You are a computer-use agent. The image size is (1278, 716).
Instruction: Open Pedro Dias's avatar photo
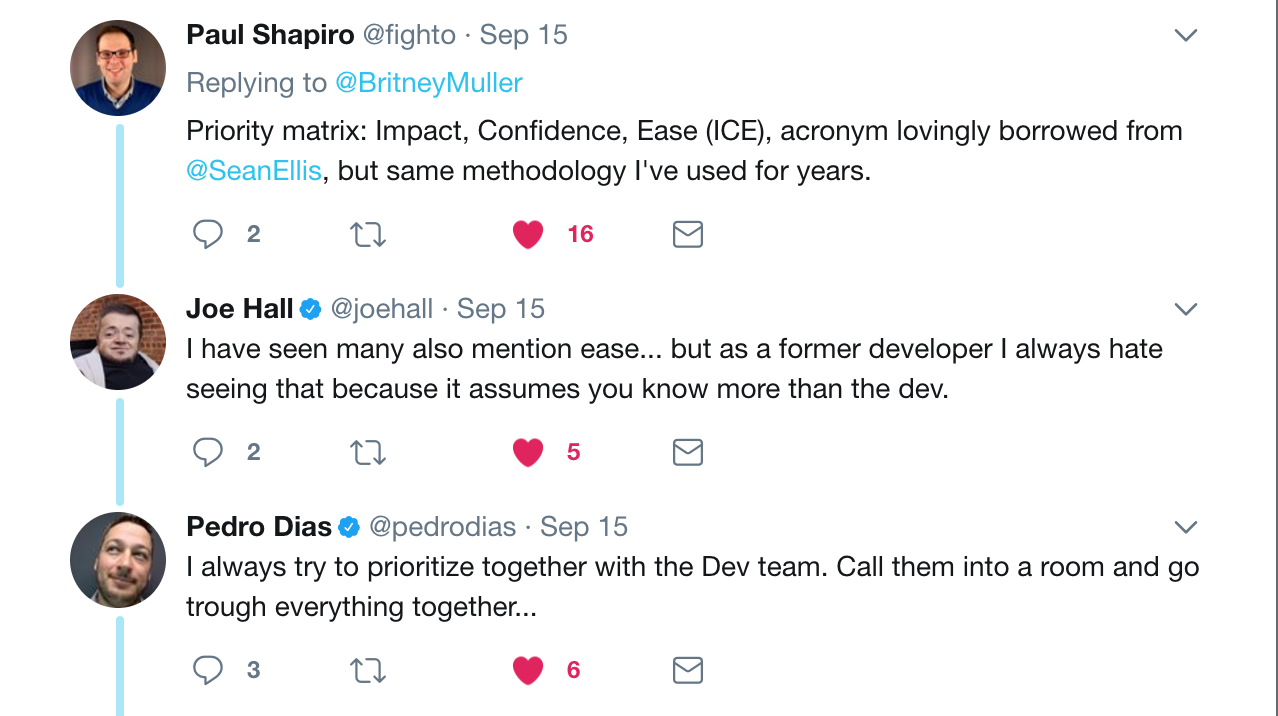pyautogui.click(x=118, y=560)
